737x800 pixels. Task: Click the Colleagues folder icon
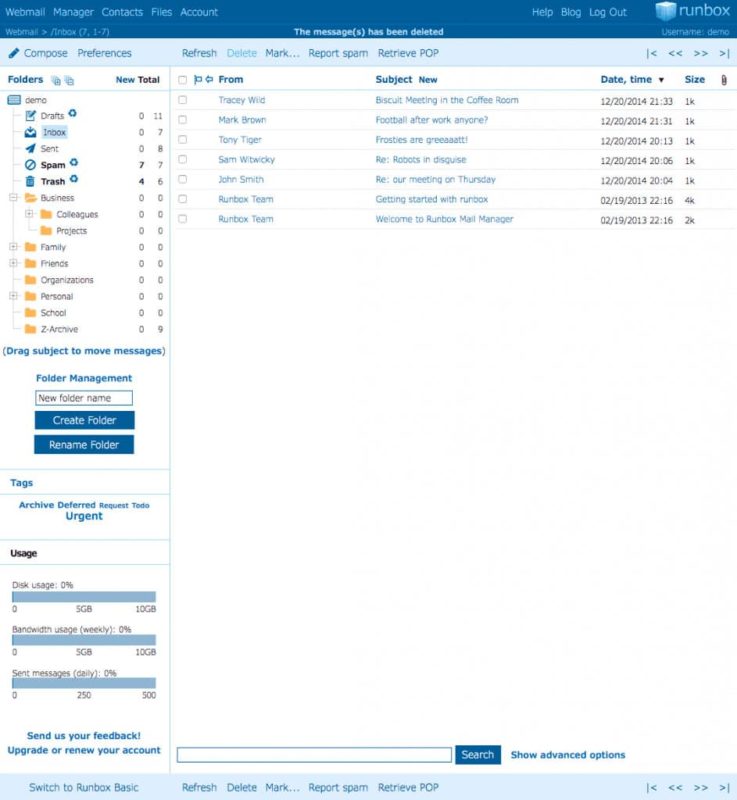(46, 214)
